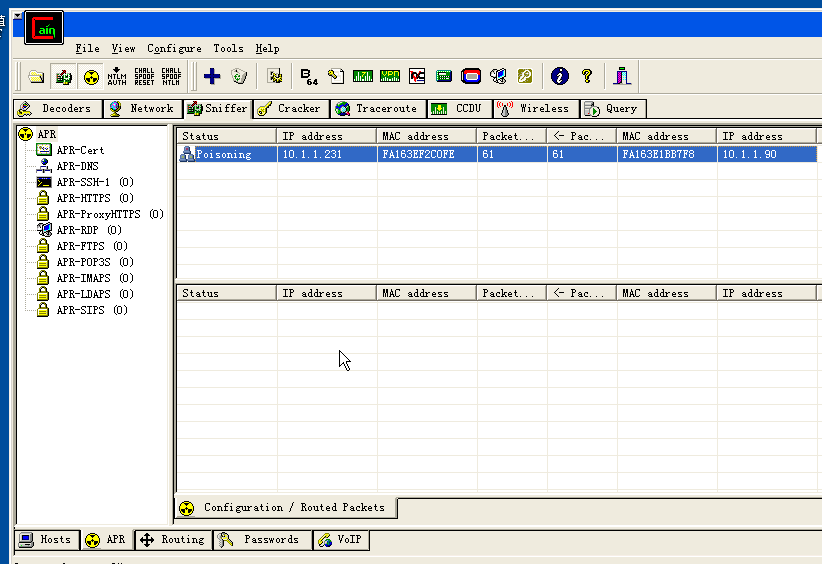
Task: Click the blue plus Add to list icon
Action: 212,77
